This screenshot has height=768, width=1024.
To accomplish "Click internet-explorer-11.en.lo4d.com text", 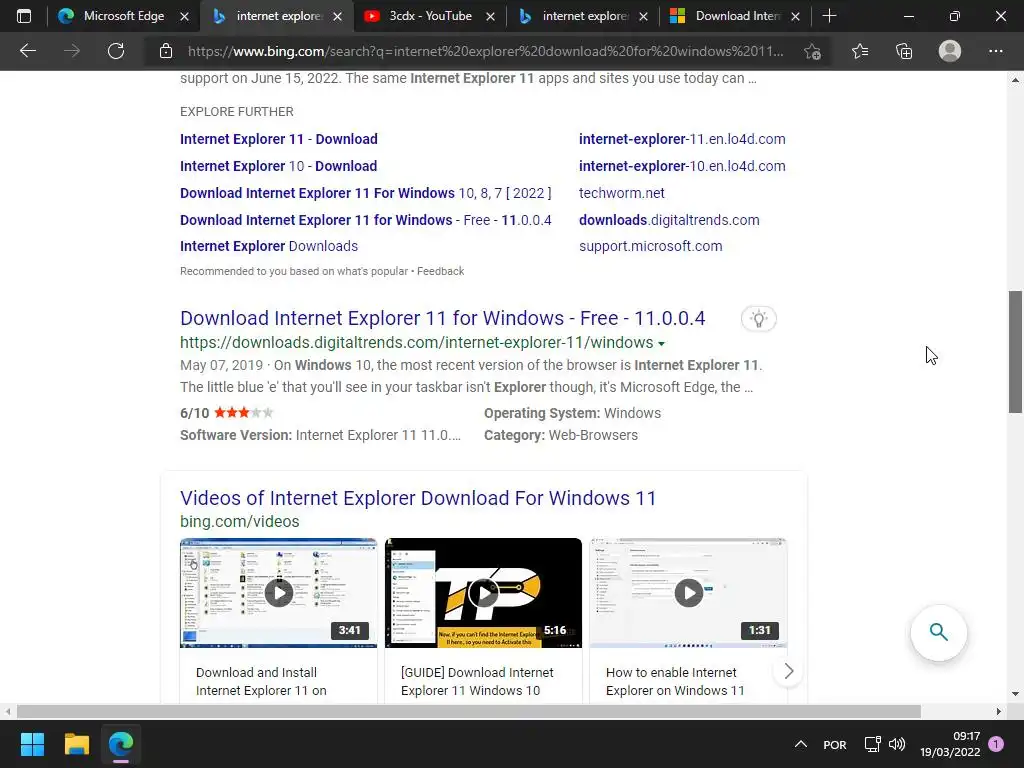I will tap(682, 139).
